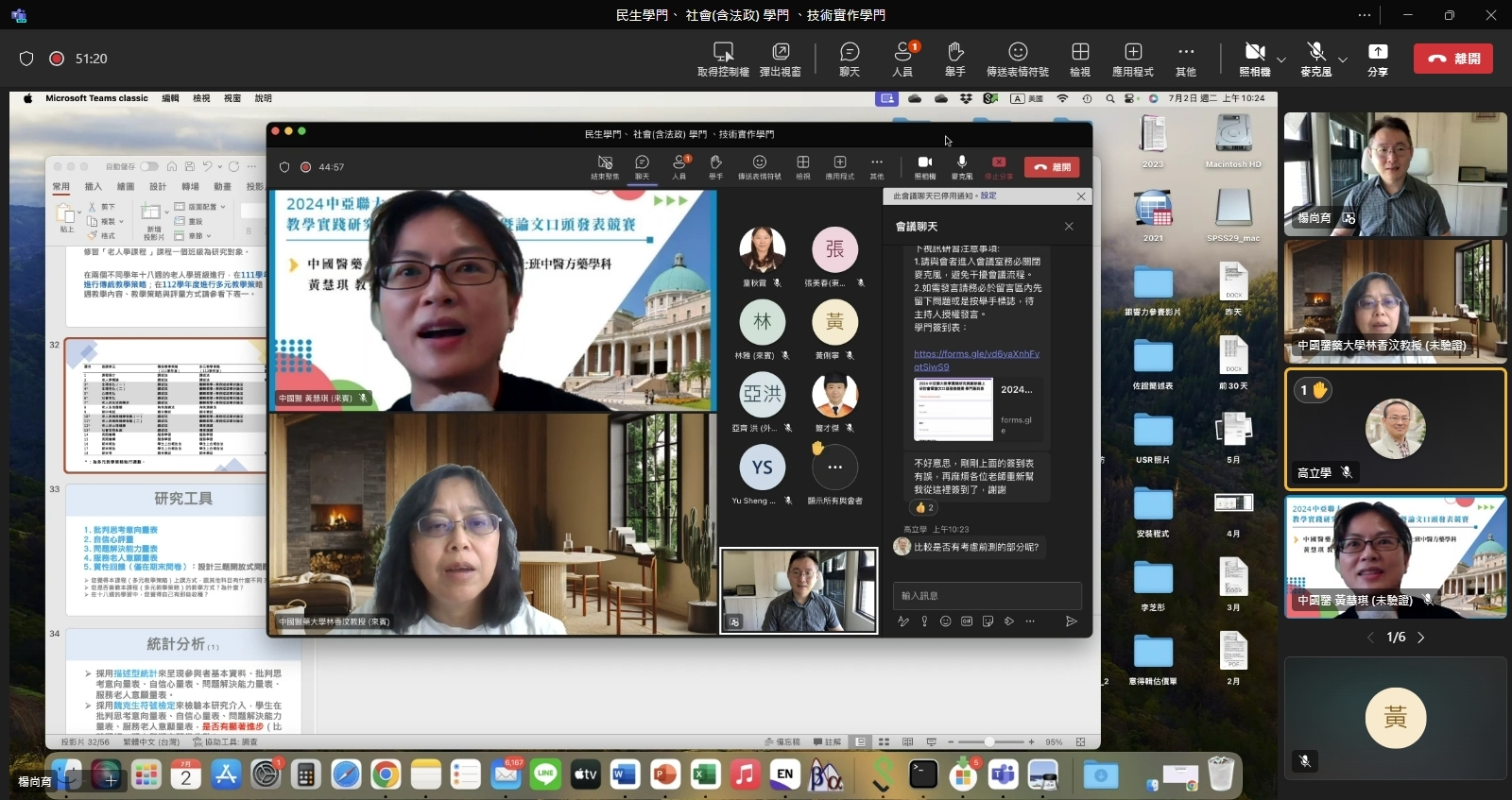Click the 輸入訊息 chat input field
Viewport: 1512px width, 800px height.
coord(987,596)
